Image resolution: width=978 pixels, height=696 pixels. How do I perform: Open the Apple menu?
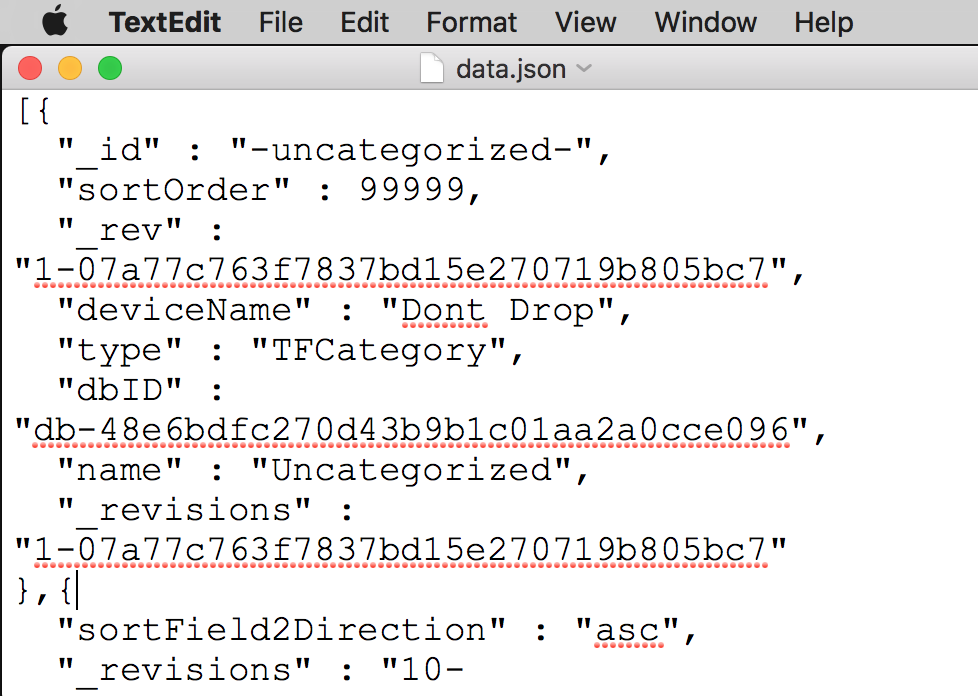pyautogui.click(x=55, y=22)
